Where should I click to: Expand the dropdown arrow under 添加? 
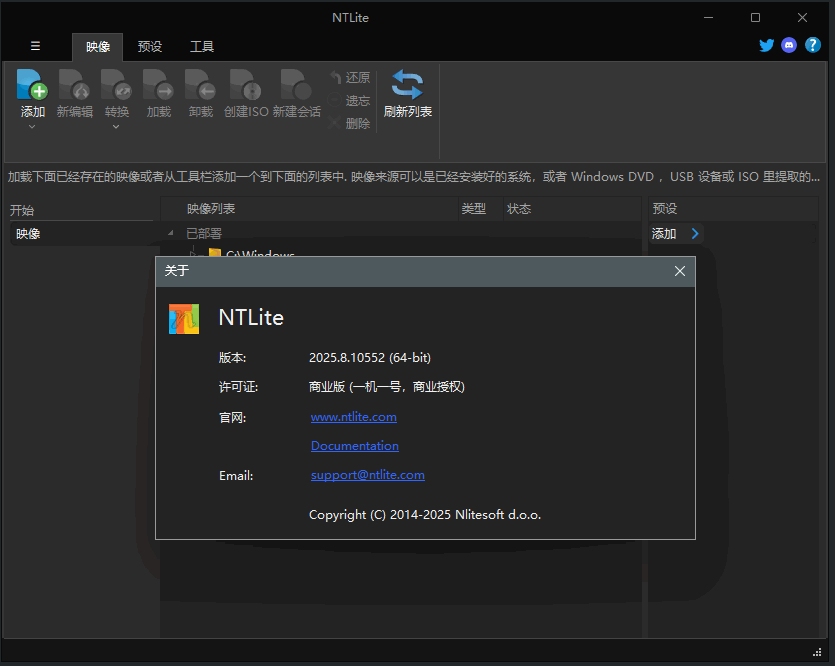pyautogui.click(x=32, y=127)
